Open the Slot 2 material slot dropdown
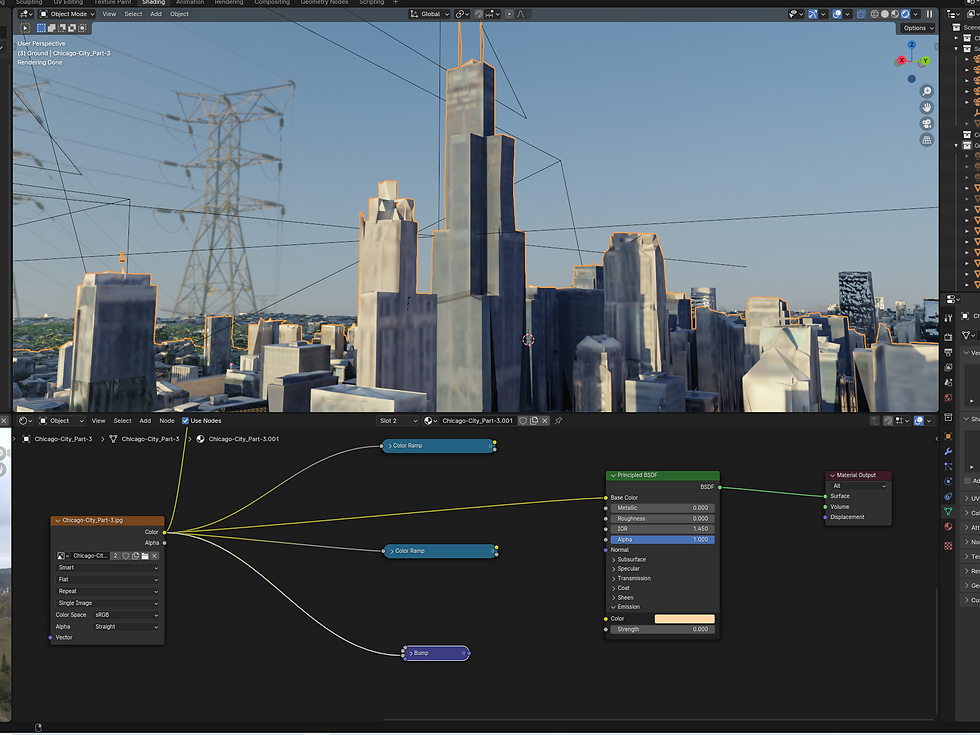The image size is (980, 735). coord(398,421)
